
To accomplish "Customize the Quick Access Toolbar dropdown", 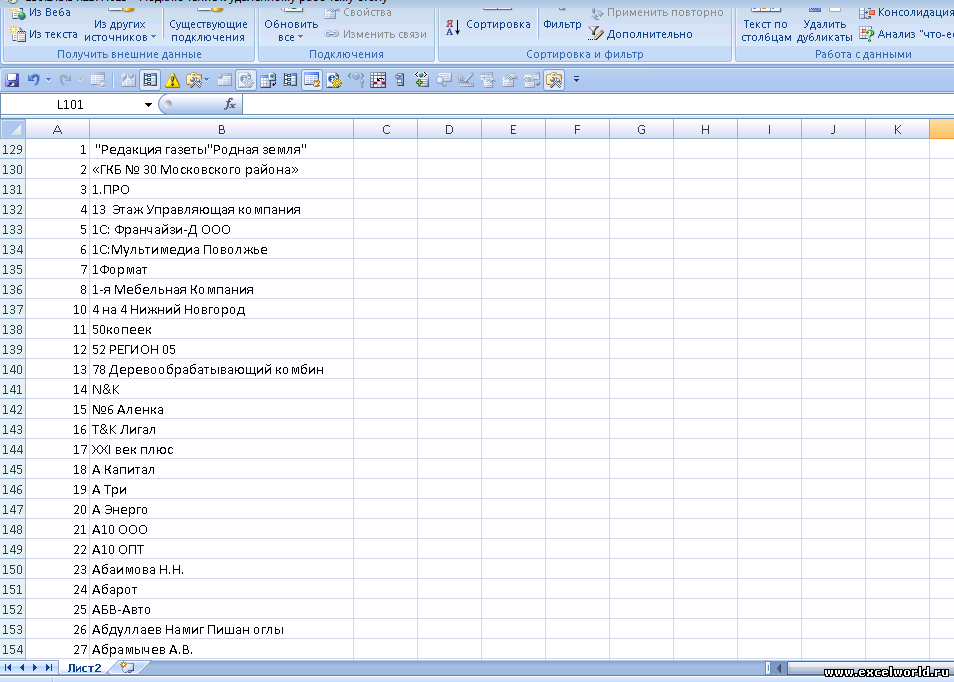I will pyautogui.click(x=576, y=80).
